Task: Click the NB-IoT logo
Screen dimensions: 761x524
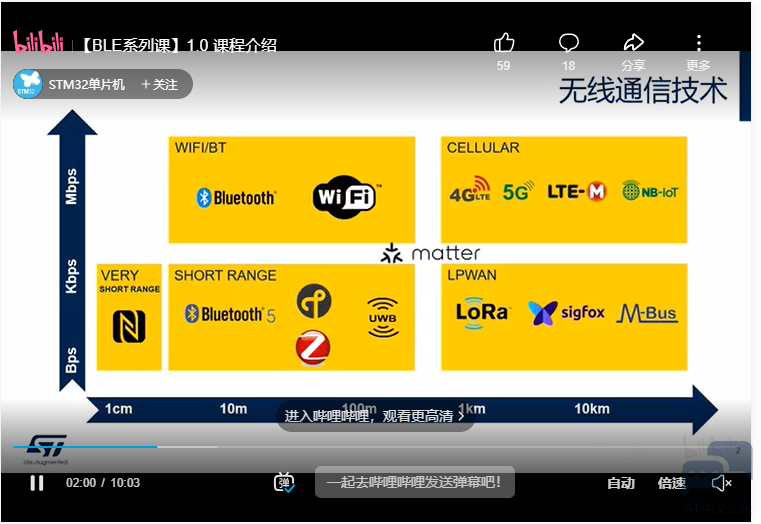Action: pos(650,191)
